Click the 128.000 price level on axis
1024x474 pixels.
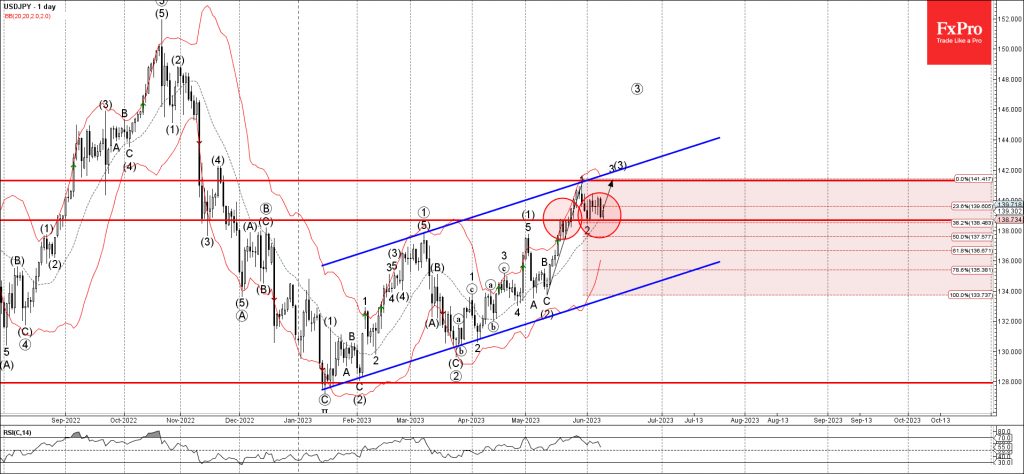tap(1008, 382)
